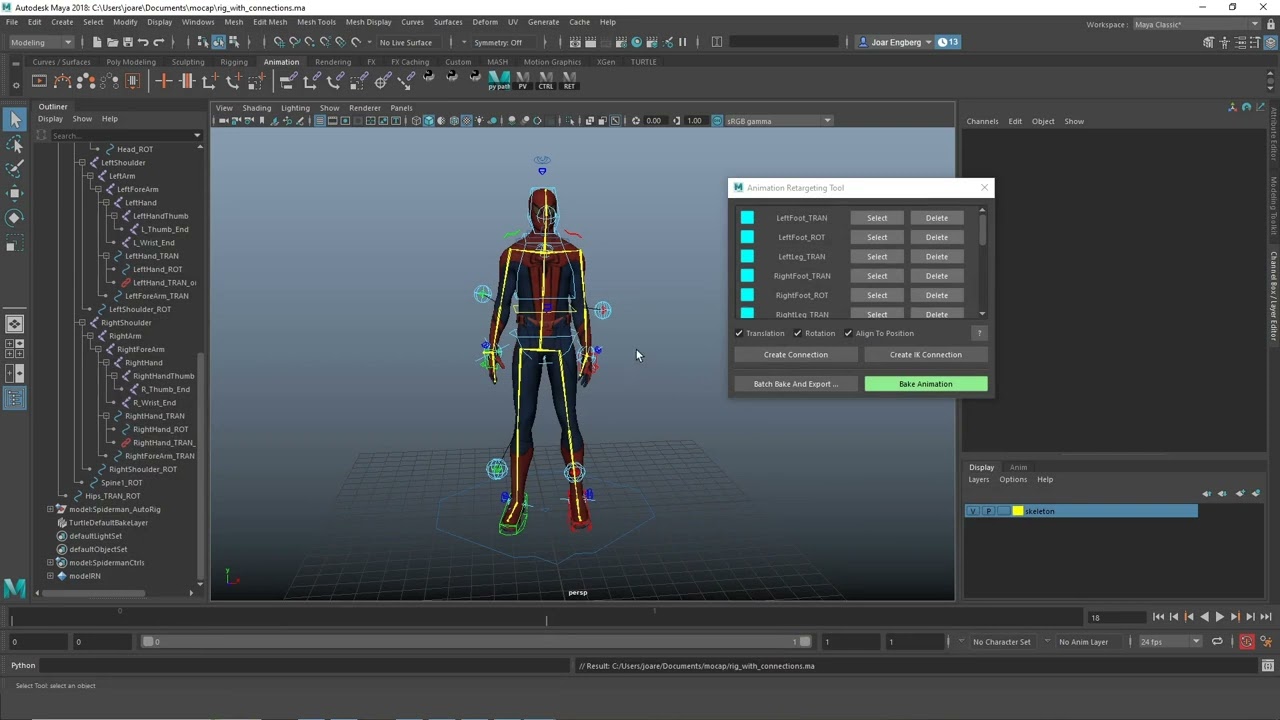Click cyan color swatch for LeftFoot_ROT
This screenshot has height=720, width=1280.
pyautogui.click(x=747, y=237)
